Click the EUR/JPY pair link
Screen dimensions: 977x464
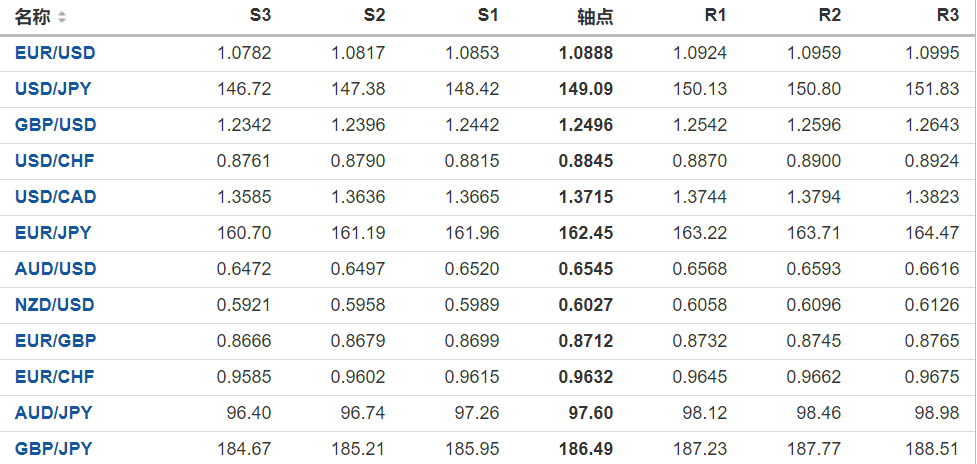[x=53, y=233]
